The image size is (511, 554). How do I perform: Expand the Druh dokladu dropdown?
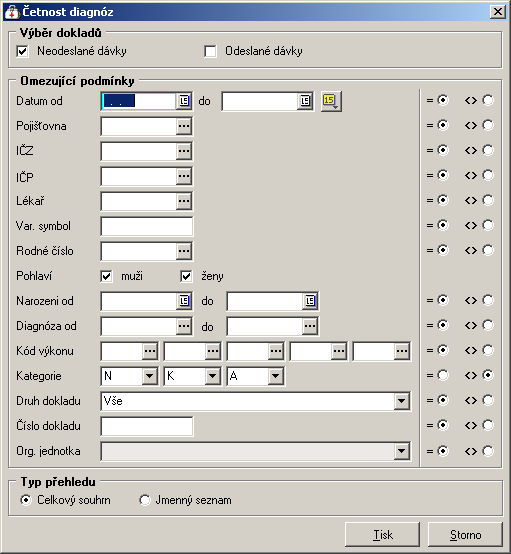tap(402, 401)
